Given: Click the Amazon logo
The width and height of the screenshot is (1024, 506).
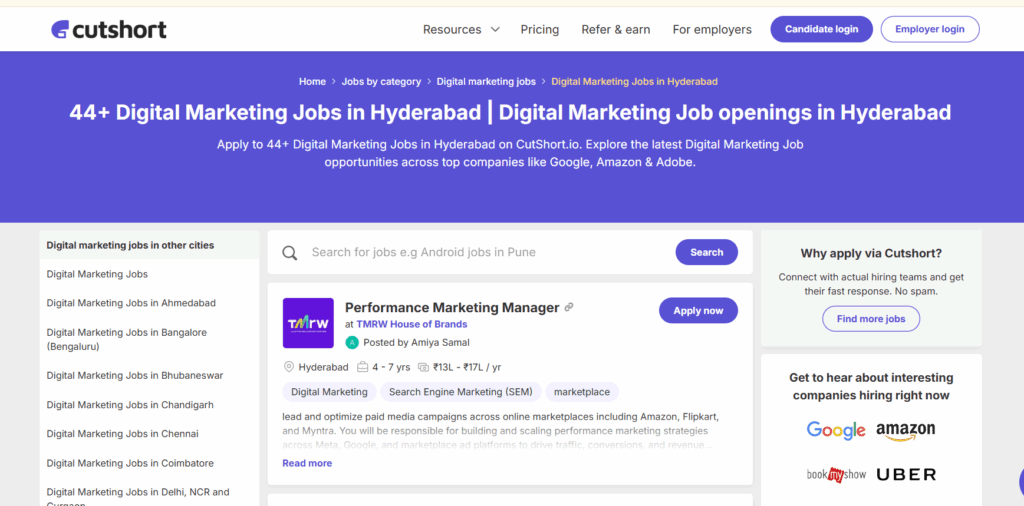Looking at the screenshot, I should click(906, 431).
